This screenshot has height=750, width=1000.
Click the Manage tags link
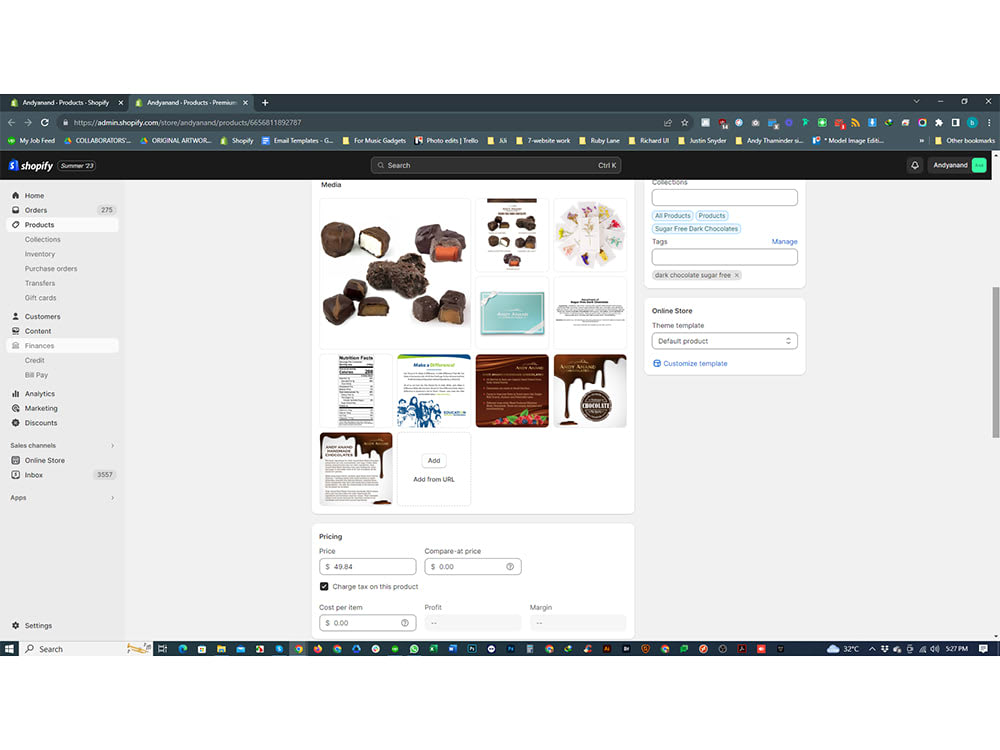[784, 242]
